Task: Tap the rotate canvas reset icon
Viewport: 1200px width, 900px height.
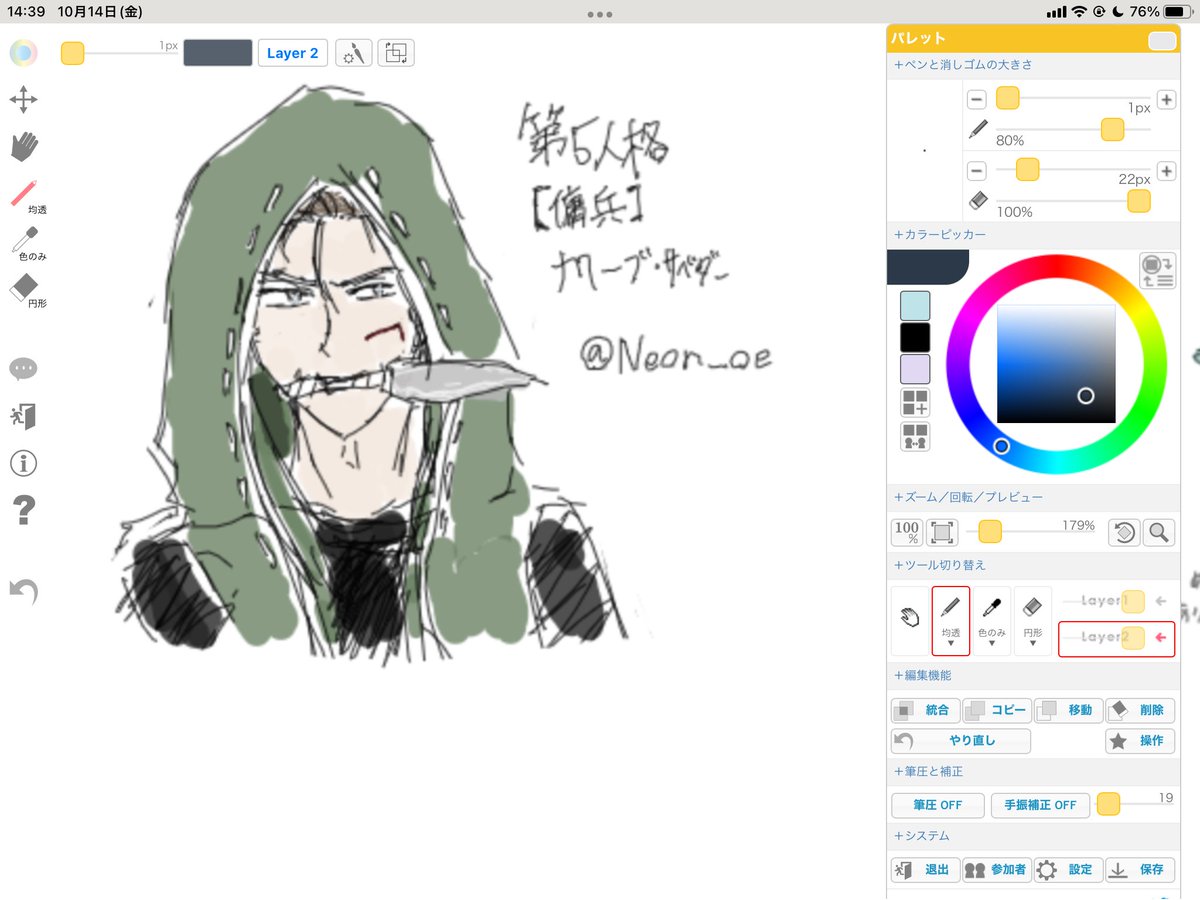Action: pos(1124,532)
